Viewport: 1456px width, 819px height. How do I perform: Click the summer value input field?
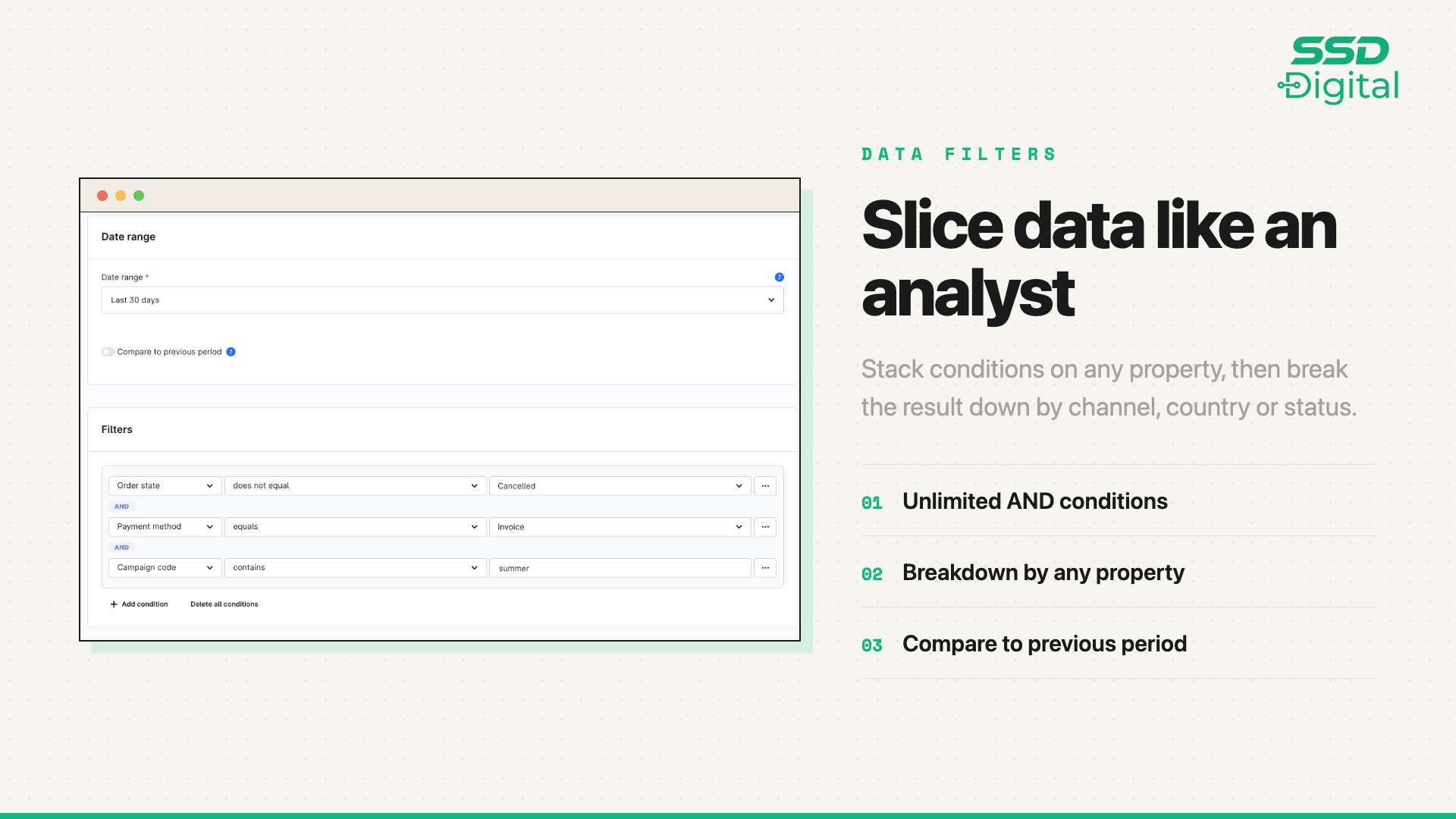coord(620,568)
